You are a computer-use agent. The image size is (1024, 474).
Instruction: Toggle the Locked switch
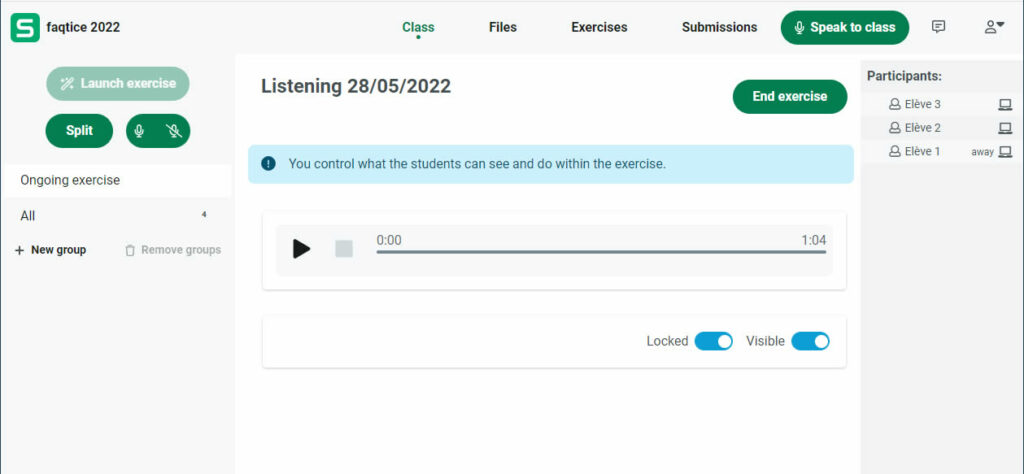coord(714,341)
